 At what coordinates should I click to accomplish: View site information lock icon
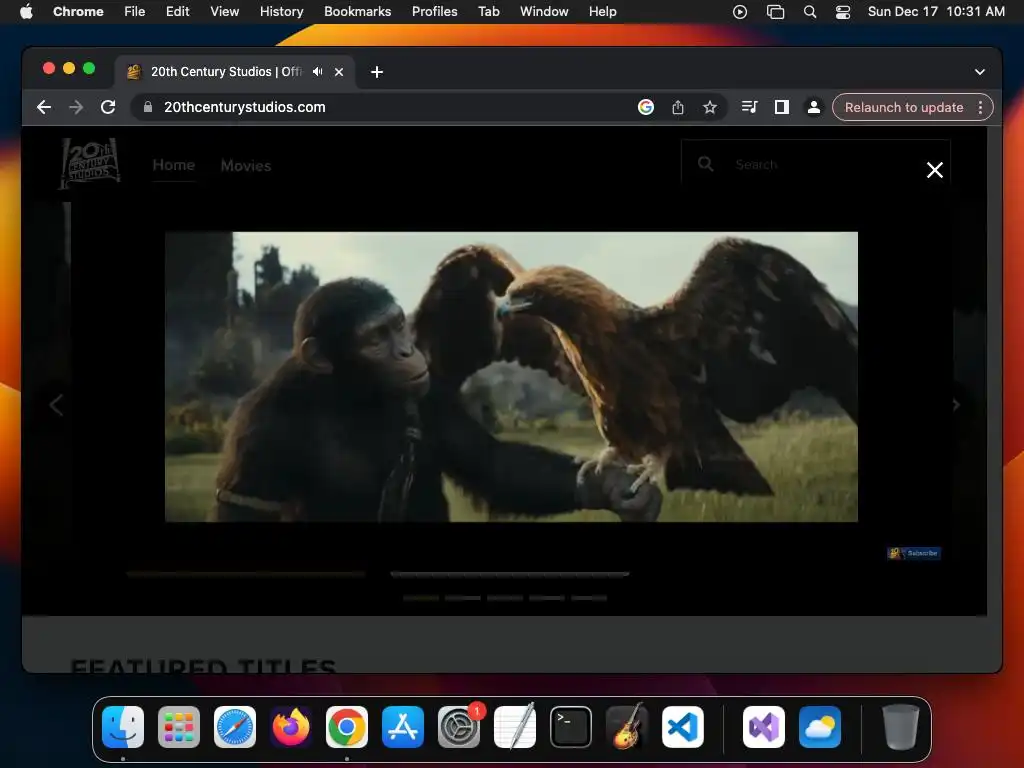[148, 107]
